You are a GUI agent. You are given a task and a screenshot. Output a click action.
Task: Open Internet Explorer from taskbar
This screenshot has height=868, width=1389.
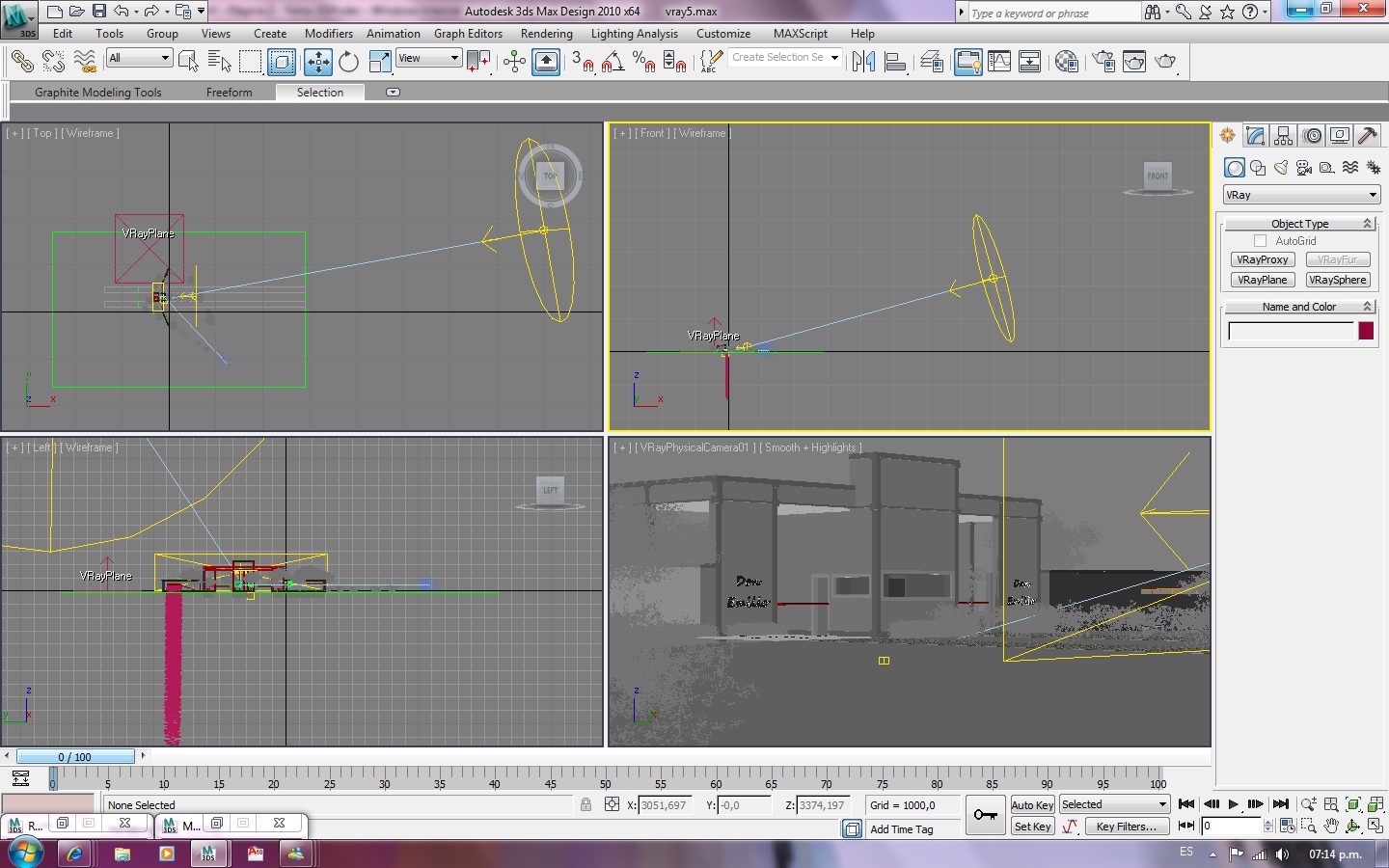(x=74, y=854)
